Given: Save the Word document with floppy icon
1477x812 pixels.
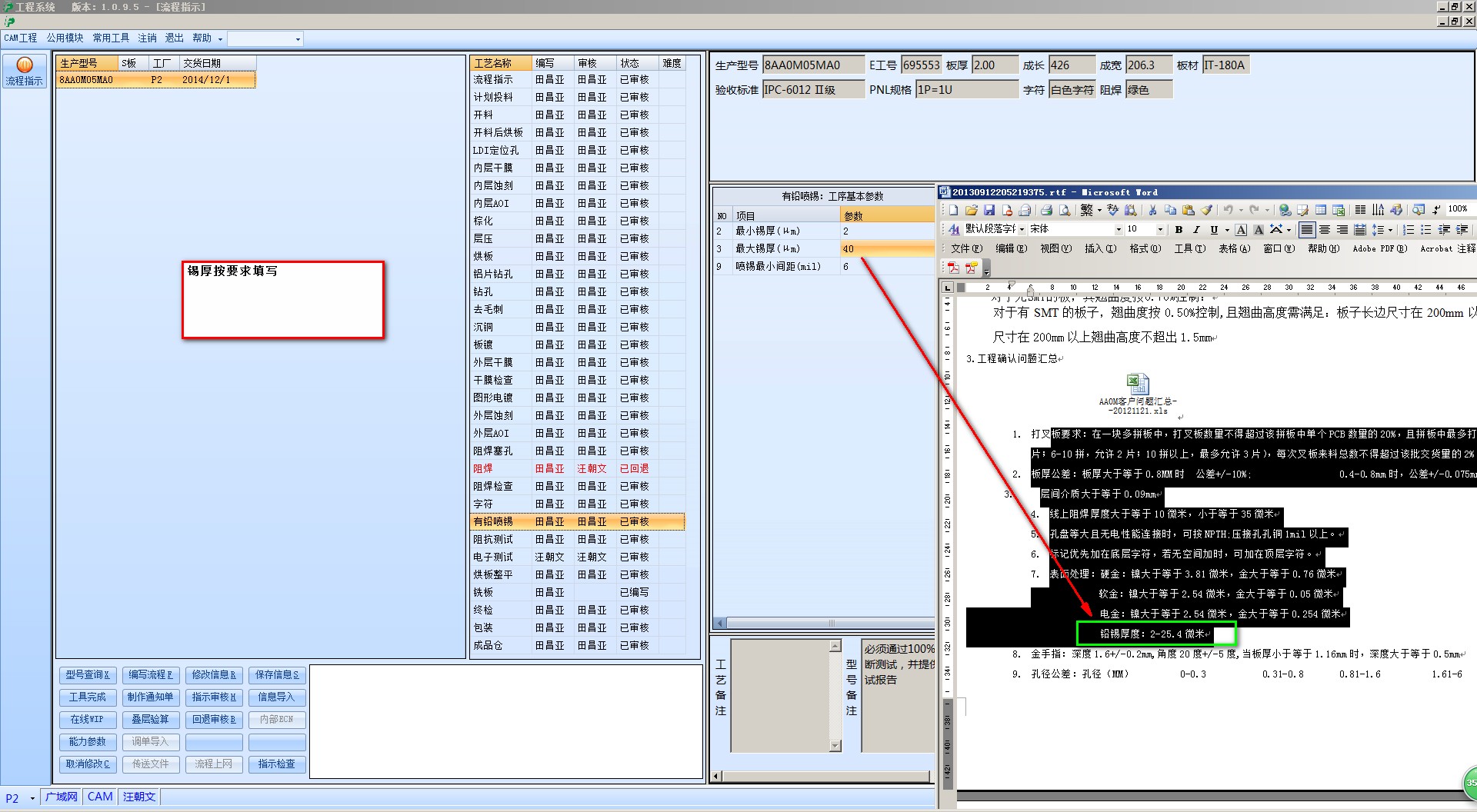Looking at the screenshot, I should (x=989, y=210).
